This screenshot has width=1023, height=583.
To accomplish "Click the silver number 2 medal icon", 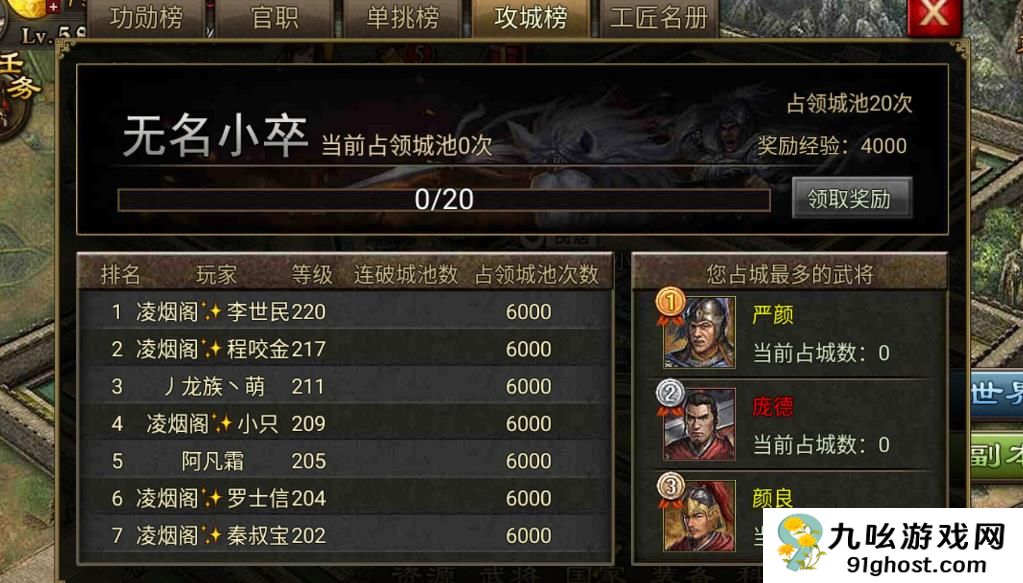I will point(670,395).
